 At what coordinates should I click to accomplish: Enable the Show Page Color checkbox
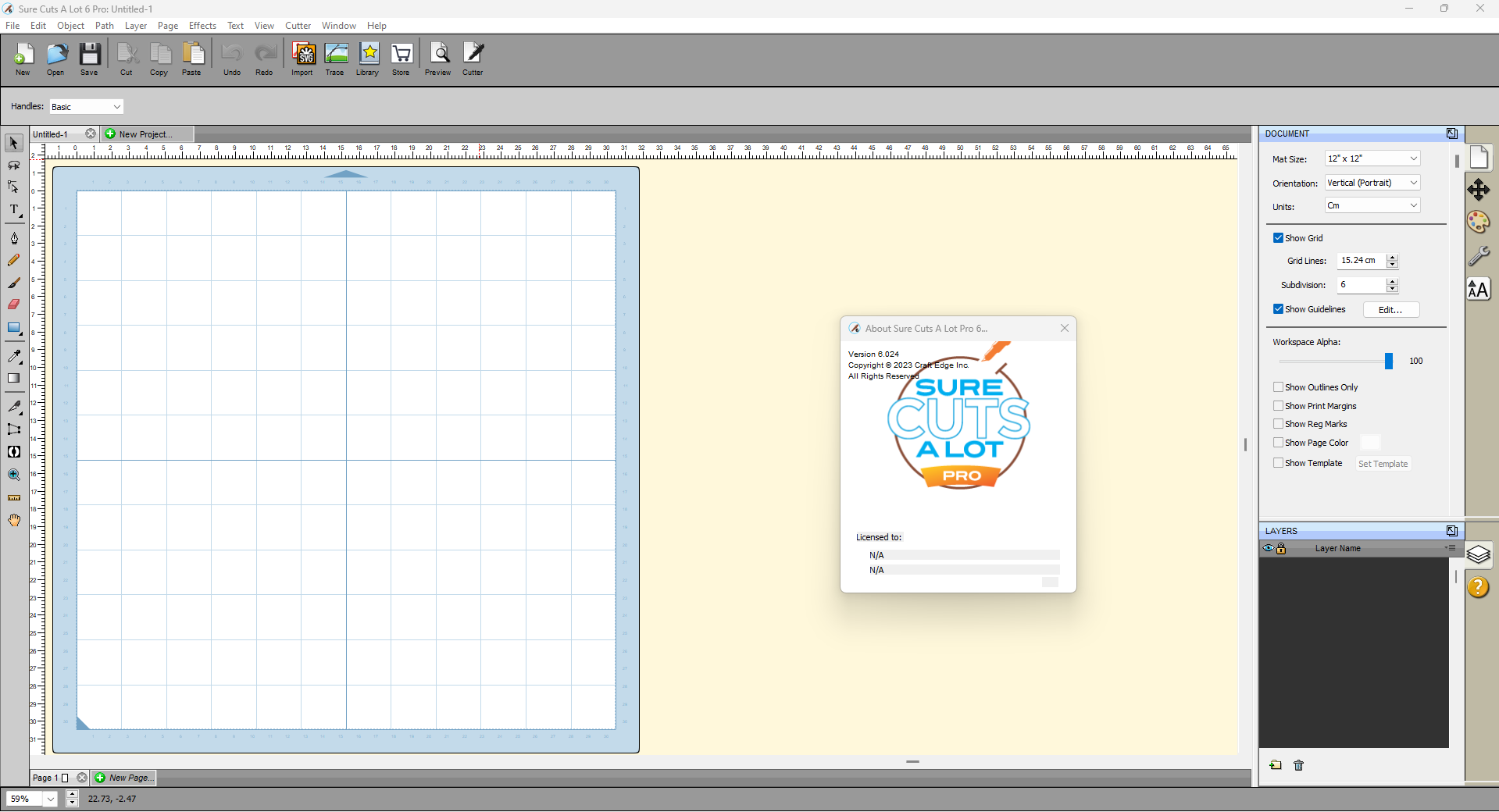click(1278, 443)
